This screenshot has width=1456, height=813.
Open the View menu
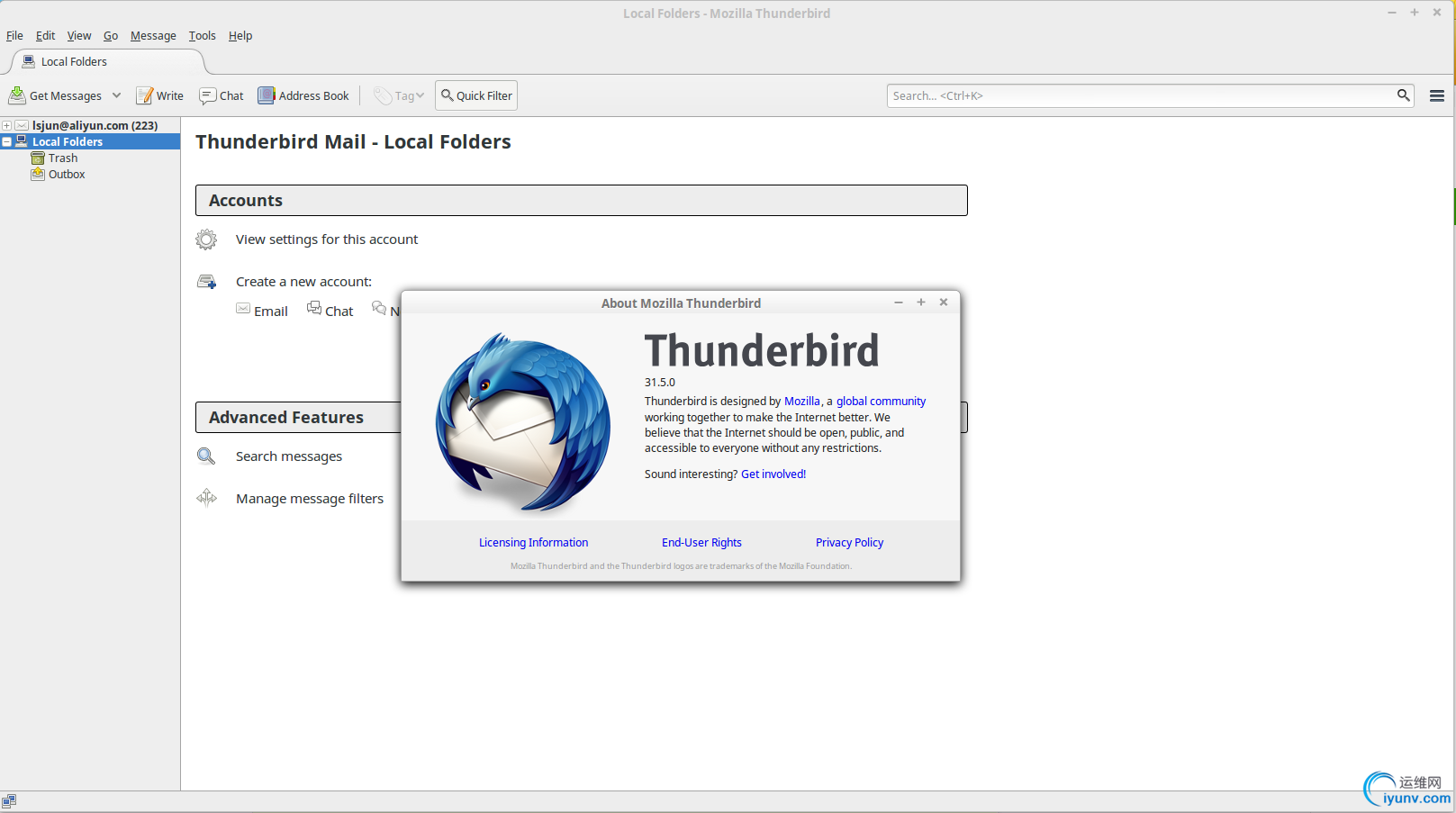79,36
